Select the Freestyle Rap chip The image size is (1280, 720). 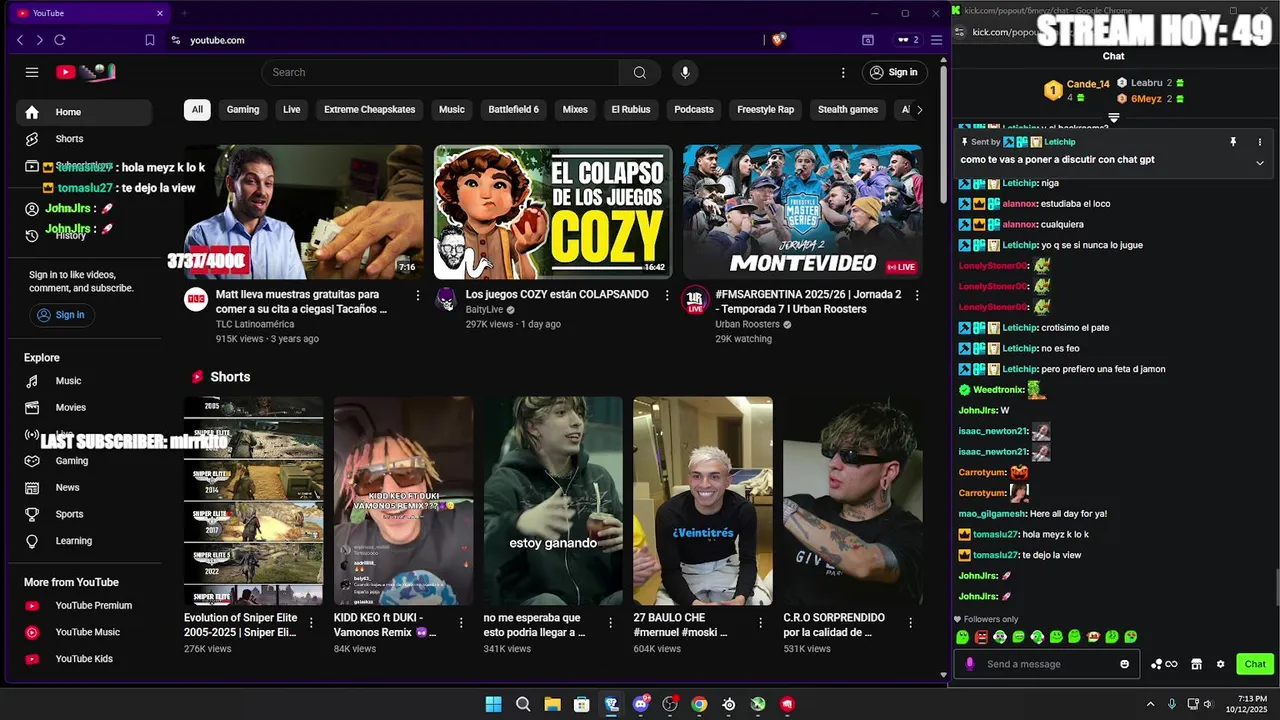(x=765, y=110)
